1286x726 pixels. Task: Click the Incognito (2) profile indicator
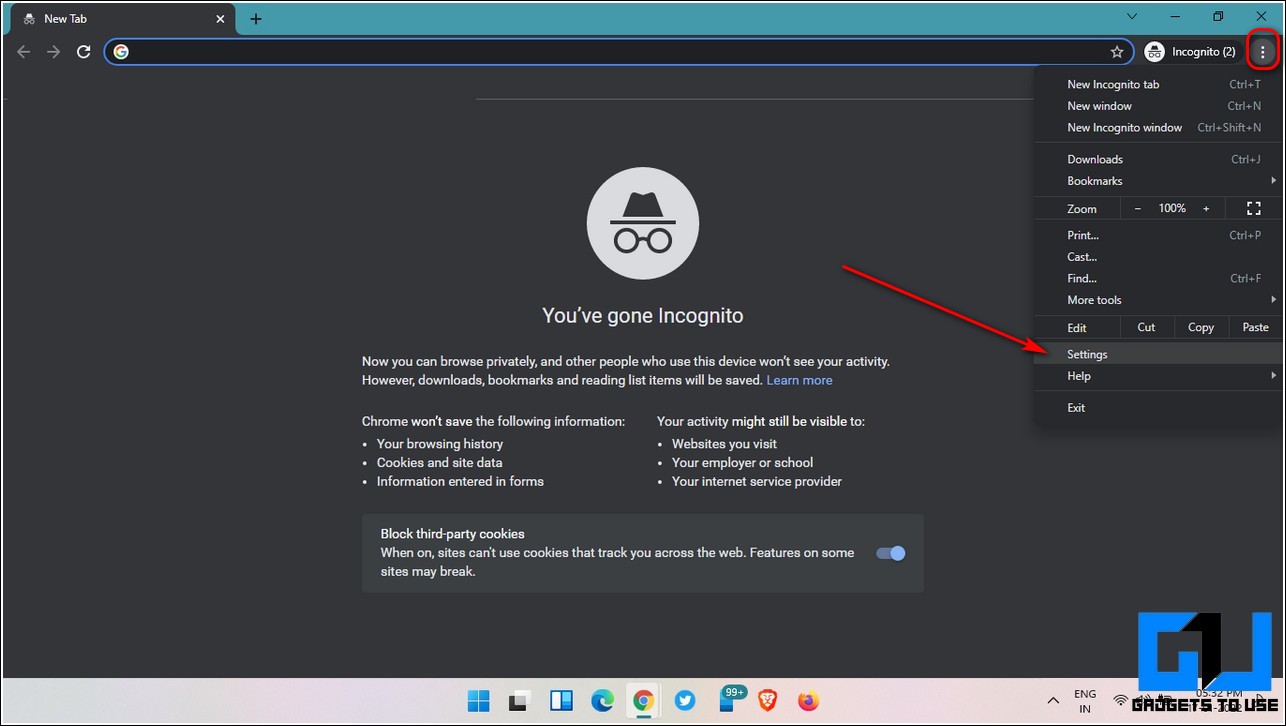tap(1190, 52)
